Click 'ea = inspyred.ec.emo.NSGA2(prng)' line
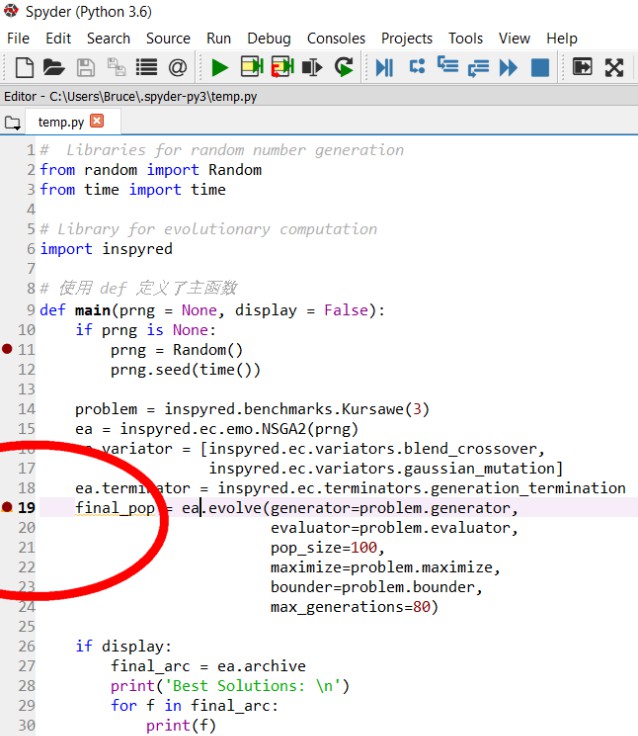 217,429
